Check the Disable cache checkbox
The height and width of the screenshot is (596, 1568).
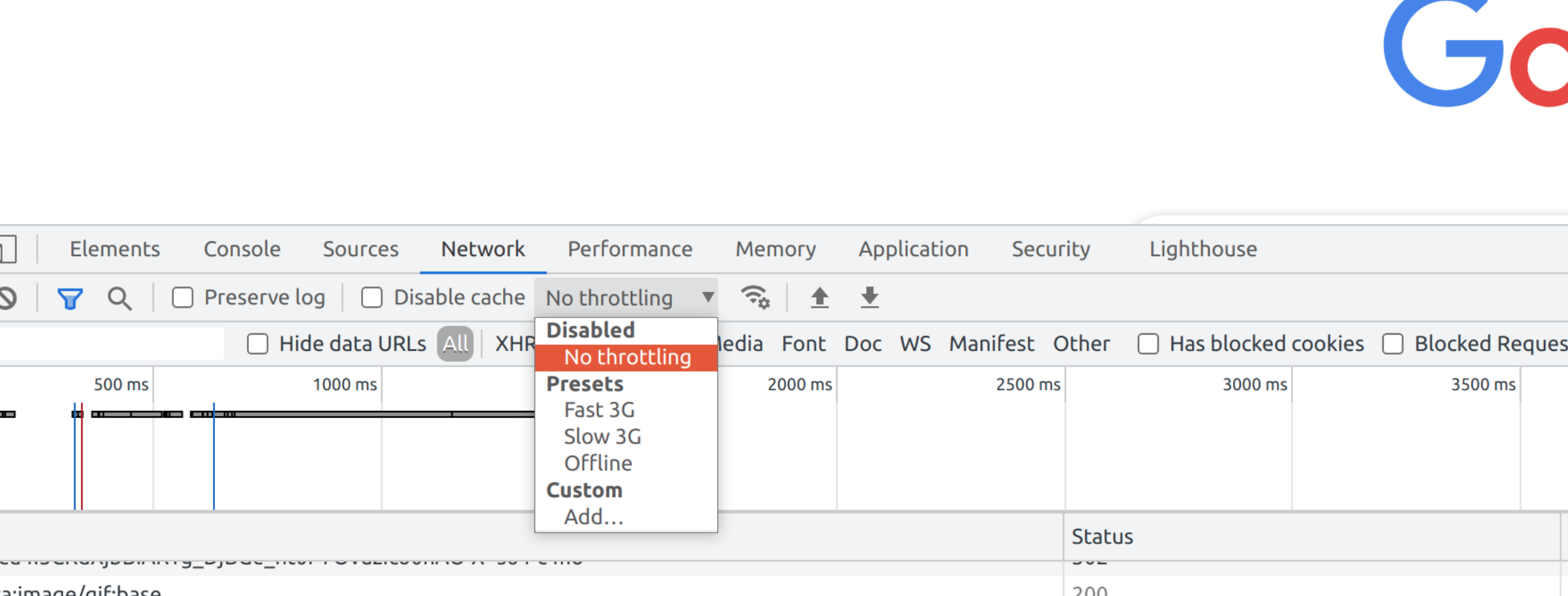tap(372, 298)
